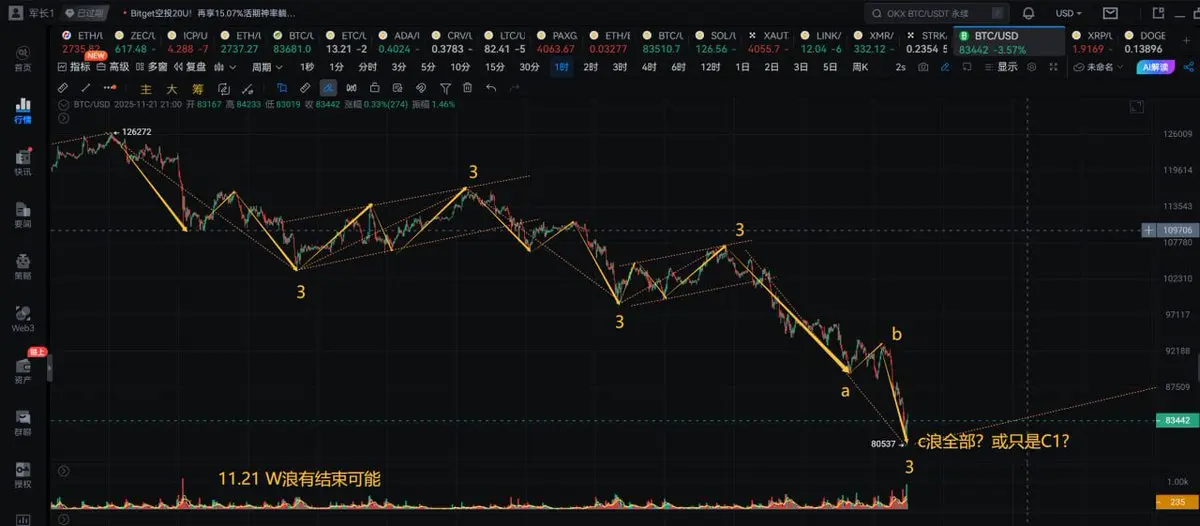Delete drawings with the trash icon
This screenshot has width=1200, height=526.
(467, 88)
